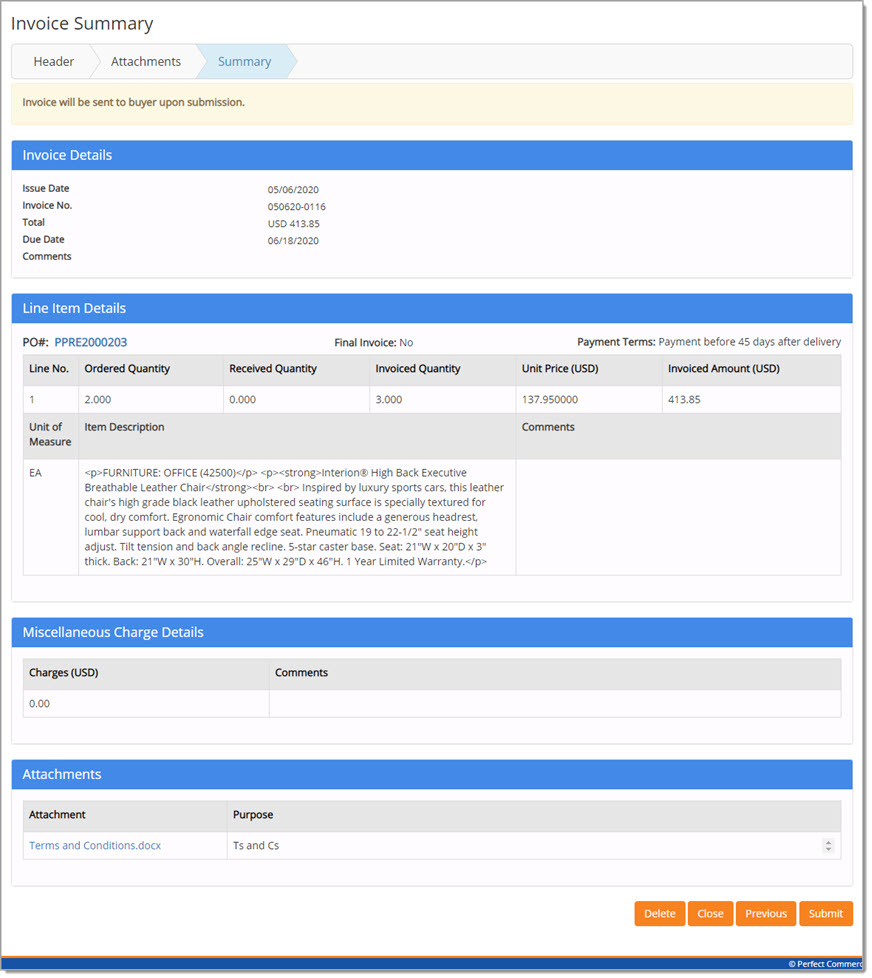Download Terms and Conditions.docx attachment
The image size is (872, 978).
tap(94, 845)
